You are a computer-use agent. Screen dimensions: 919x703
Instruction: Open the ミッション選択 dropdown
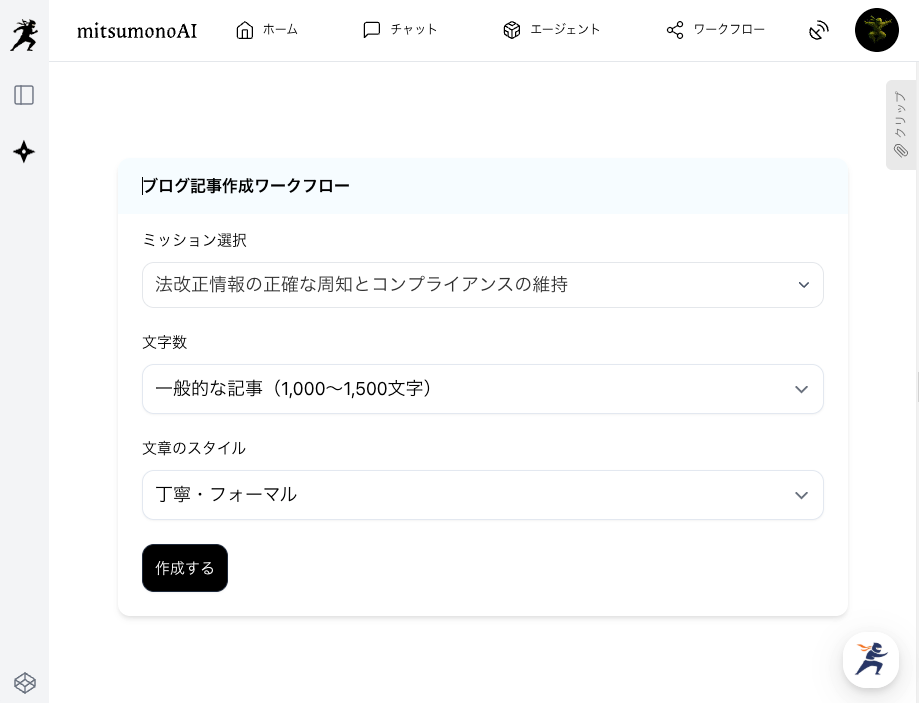(x=482, y=285)
